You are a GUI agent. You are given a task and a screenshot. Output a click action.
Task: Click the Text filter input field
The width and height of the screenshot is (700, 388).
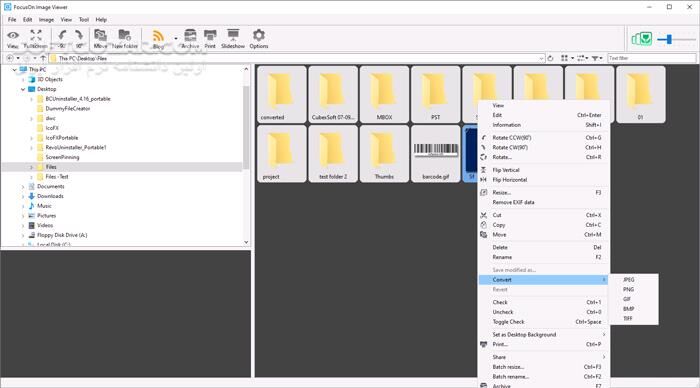click(x=651, y=58)
